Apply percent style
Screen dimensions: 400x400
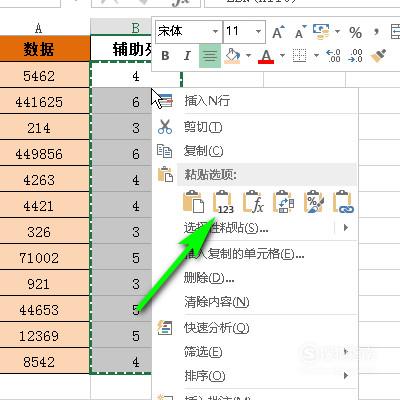pos(355,32)
